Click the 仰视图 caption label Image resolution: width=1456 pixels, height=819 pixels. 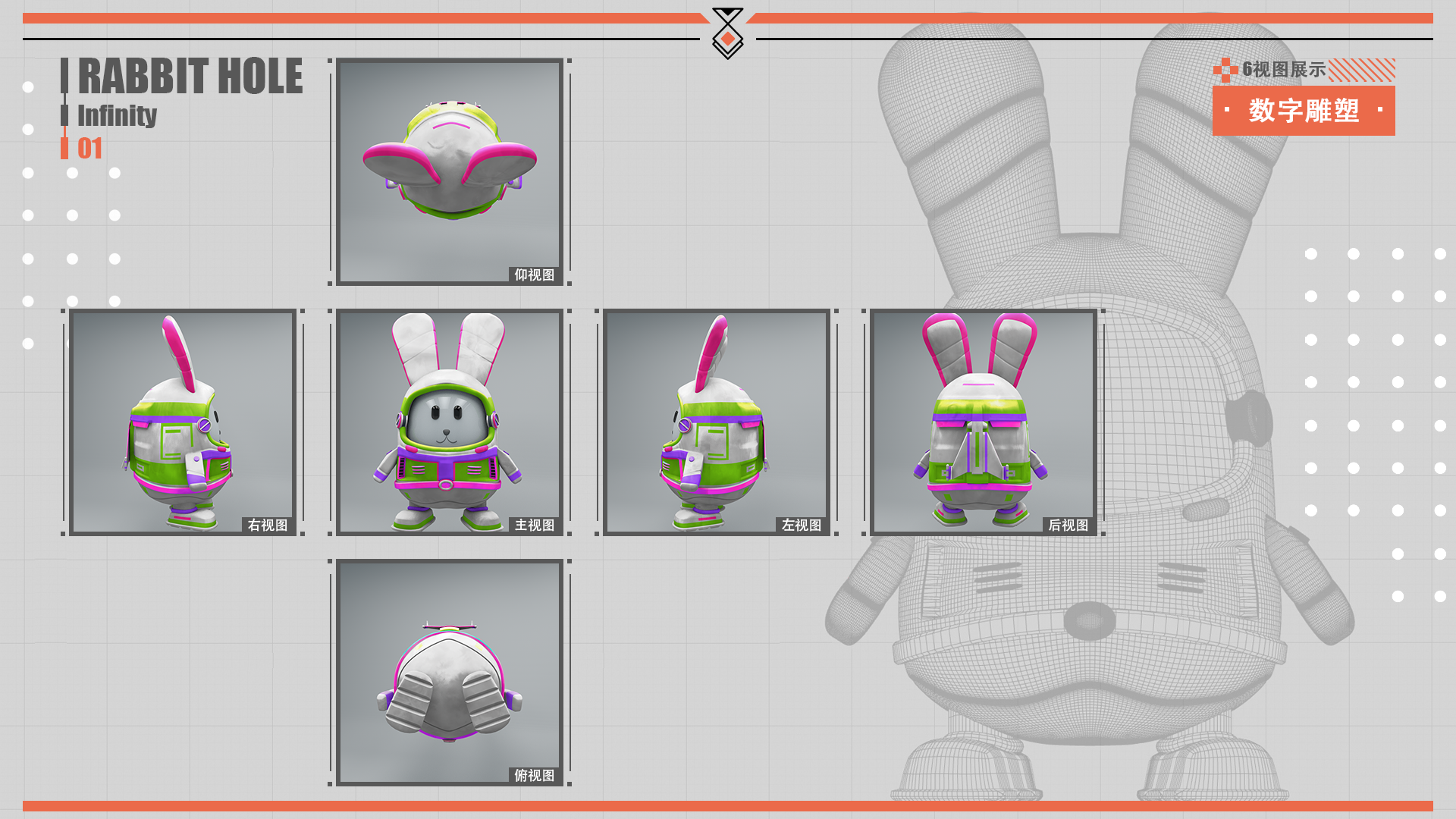(535, 275)
